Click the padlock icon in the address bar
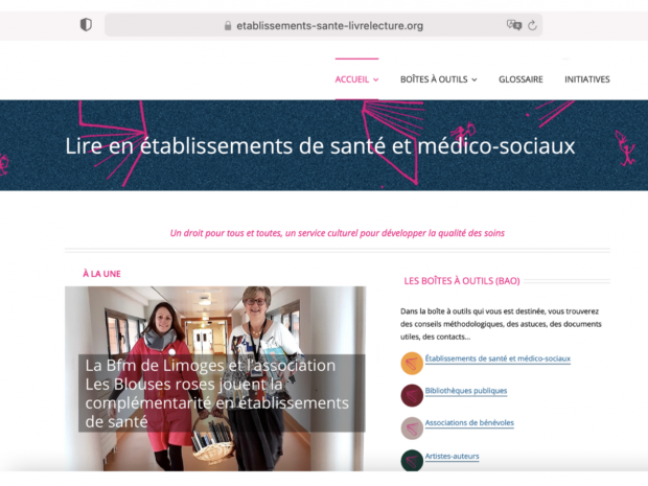Viewport: 648px width, 486px height. 228,26
